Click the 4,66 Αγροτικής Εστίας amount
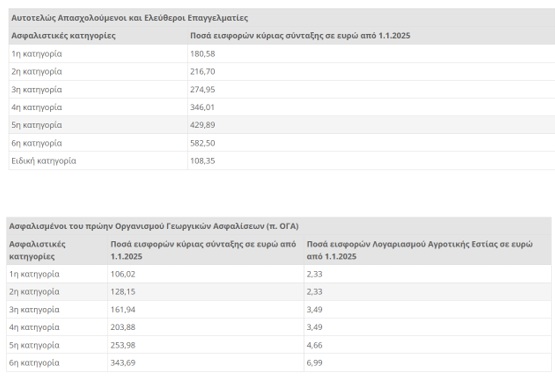This screenshot has height=383, width=555. [314, 345]
